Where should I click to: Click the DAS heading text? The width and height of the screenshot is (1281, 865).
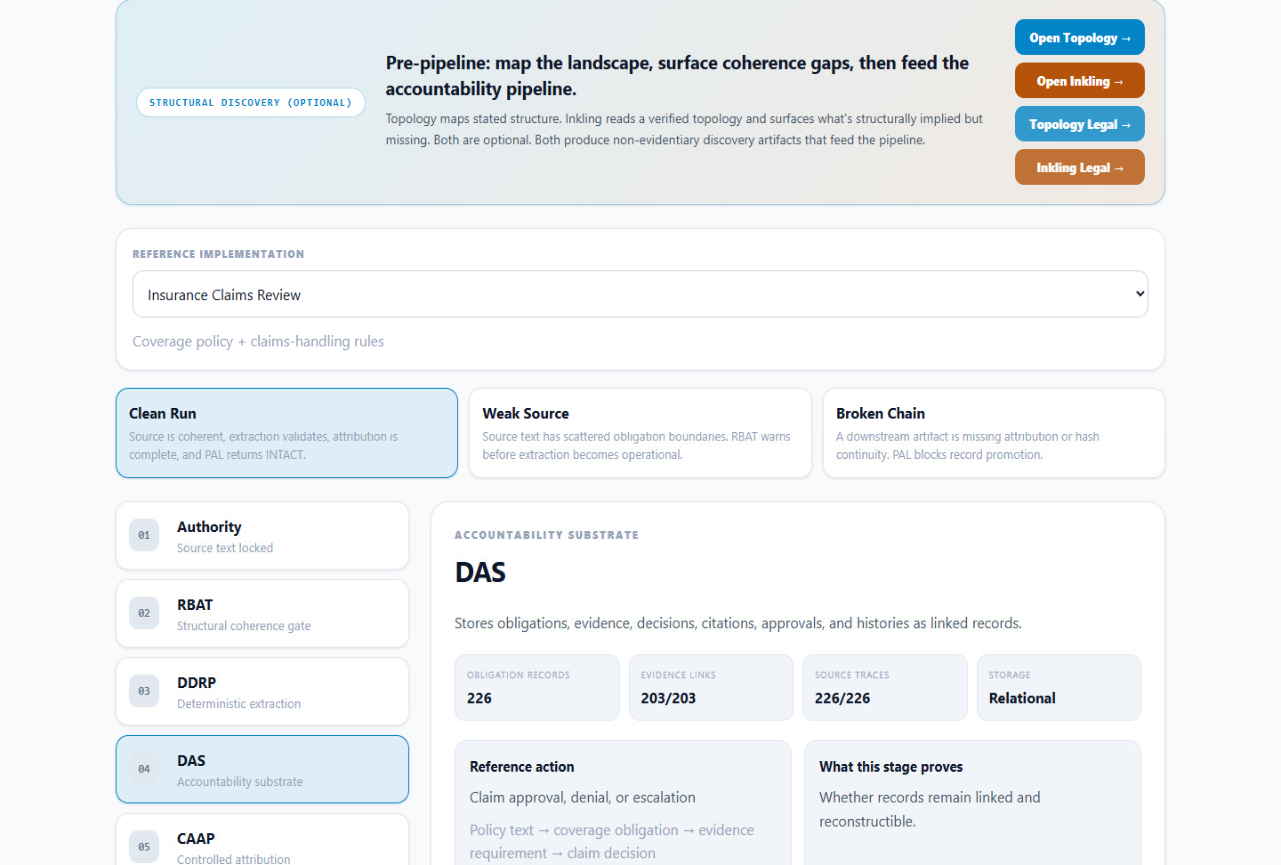[x=480, y=573]
